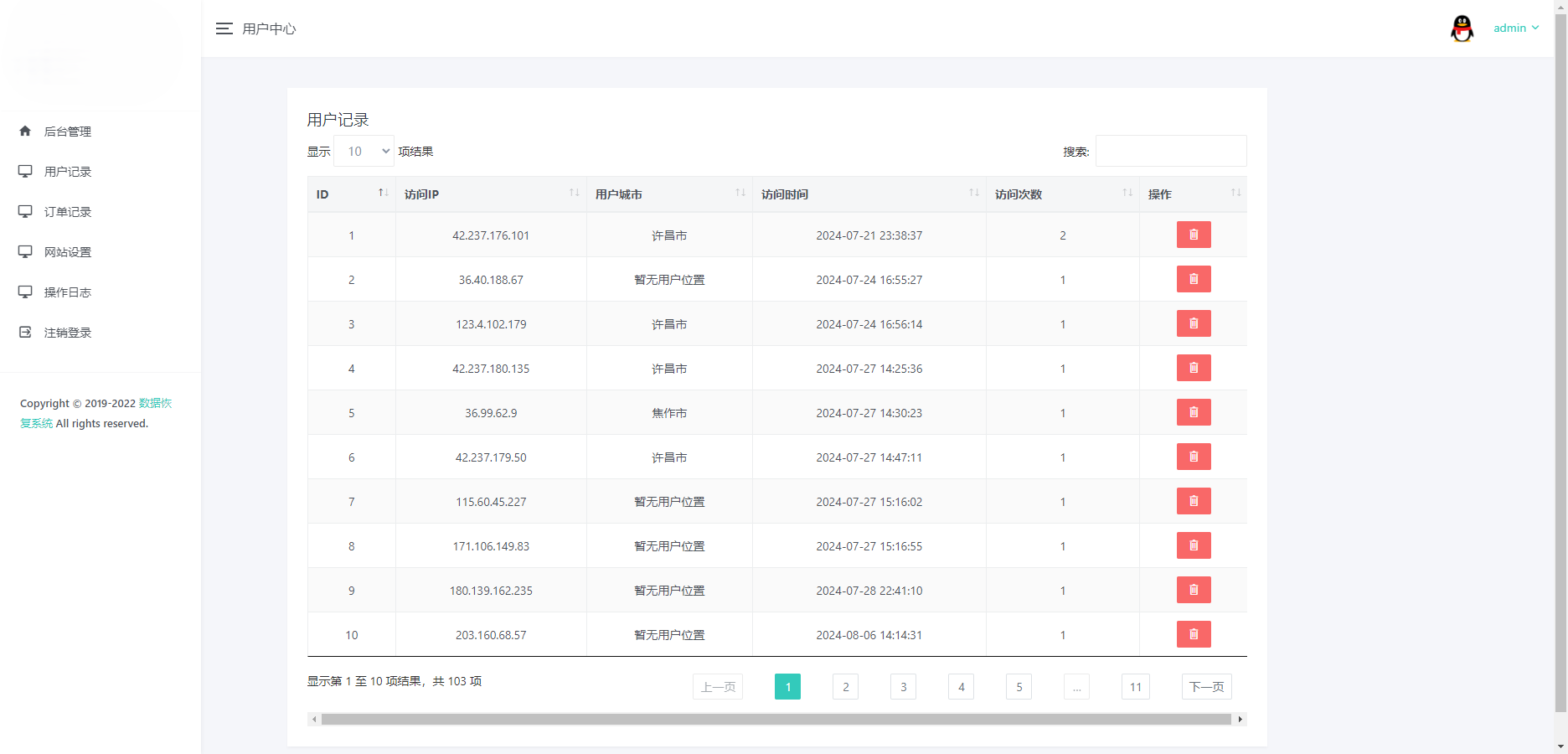Go to page 1 of results
The height and width of the screenshot is (754, 1568).
coord(787,687)
